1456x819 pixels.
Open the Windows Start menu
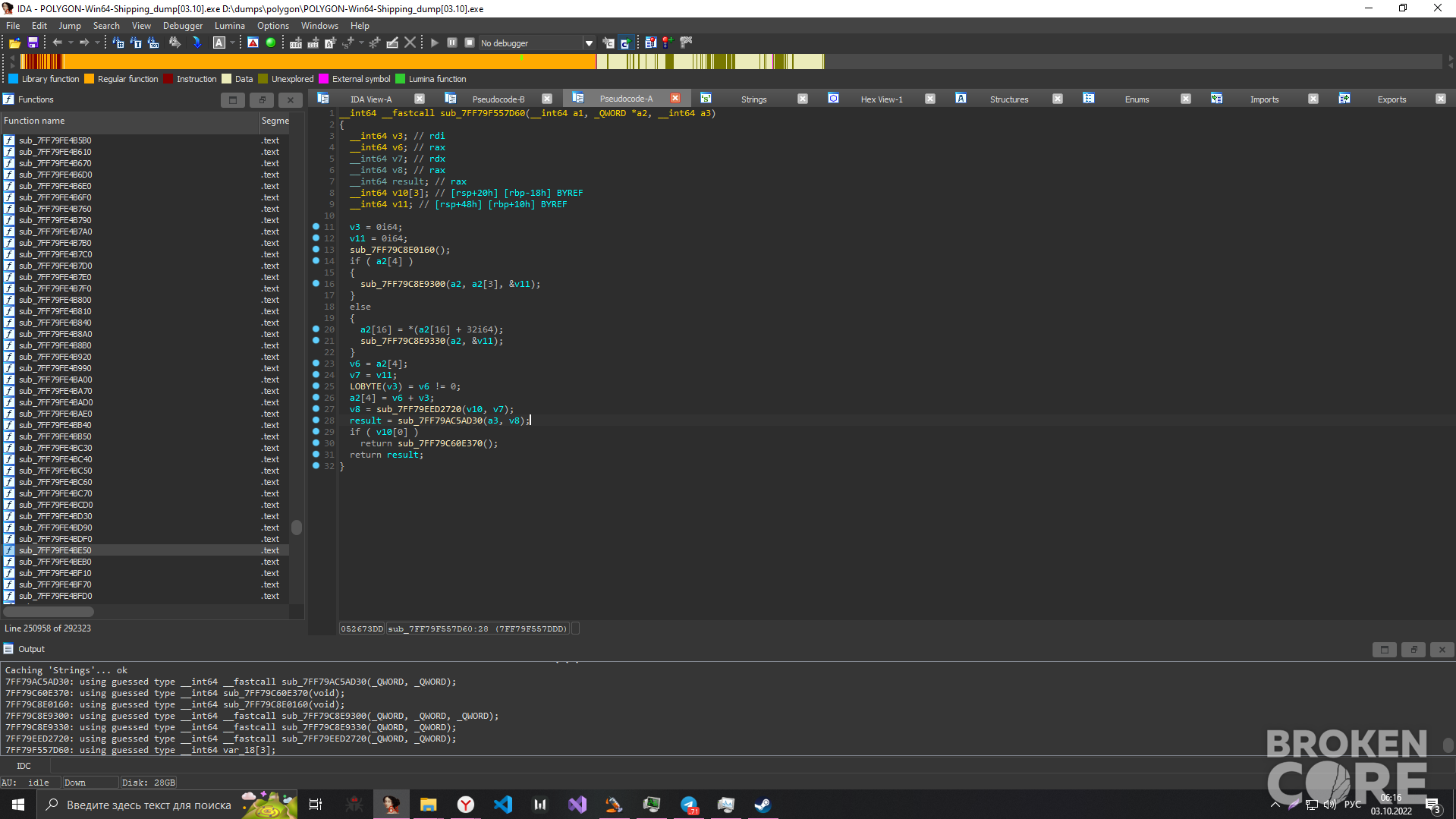point(18,805)
